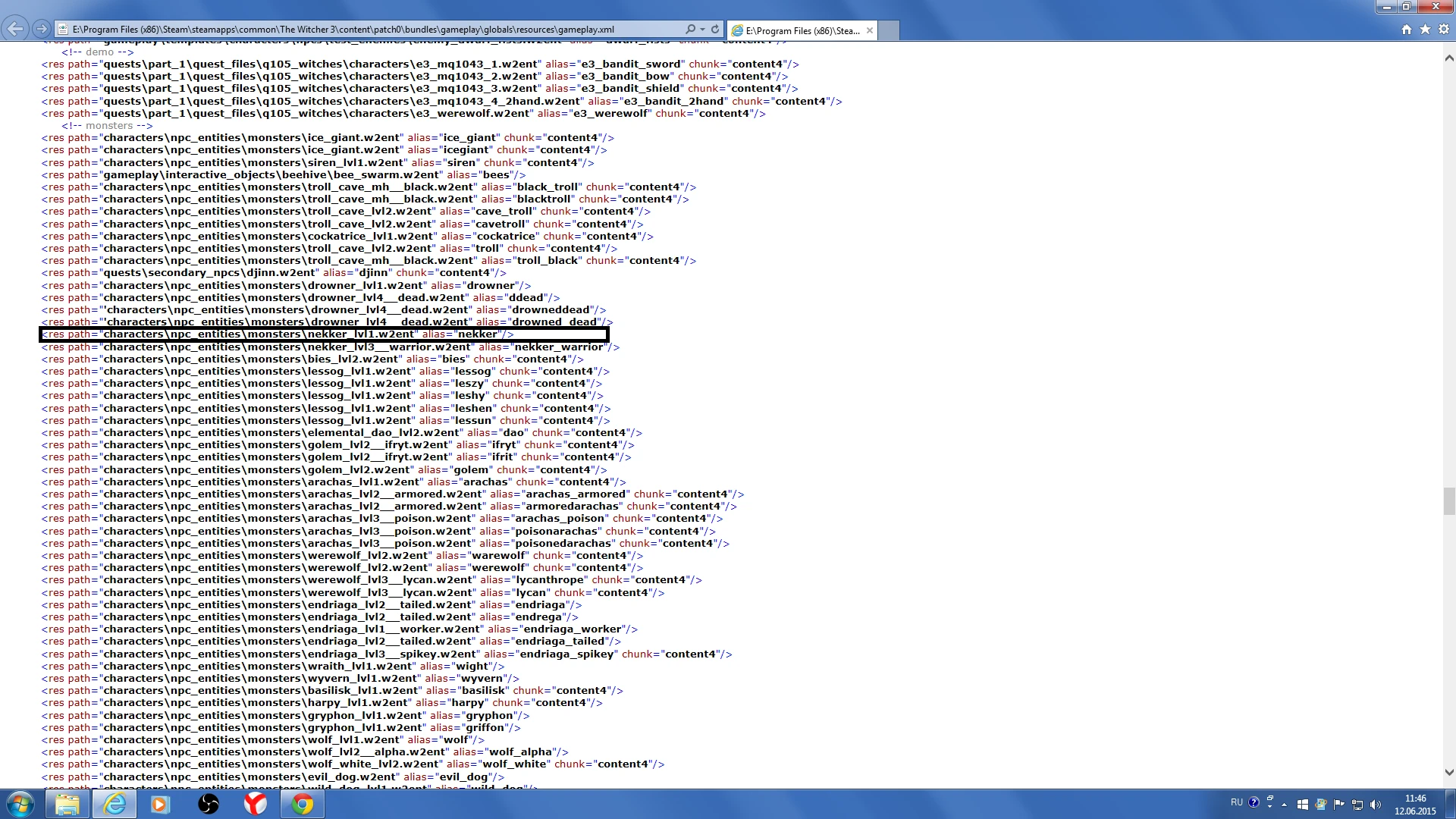Open Yandex browser from taskbar
Viewport: 1456px width, 819px height.
click(x=255, y=804)
